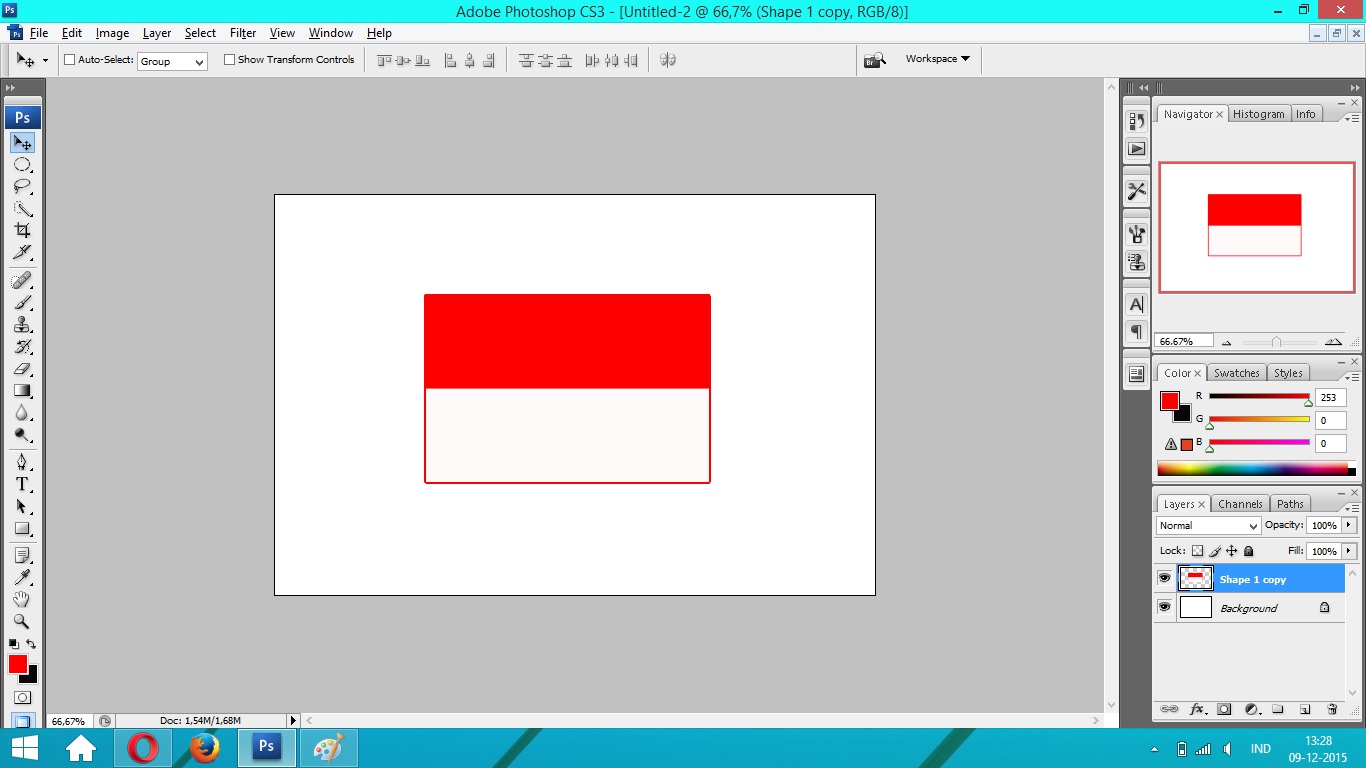
Task: Select the Blur tool
Action: 22,412
